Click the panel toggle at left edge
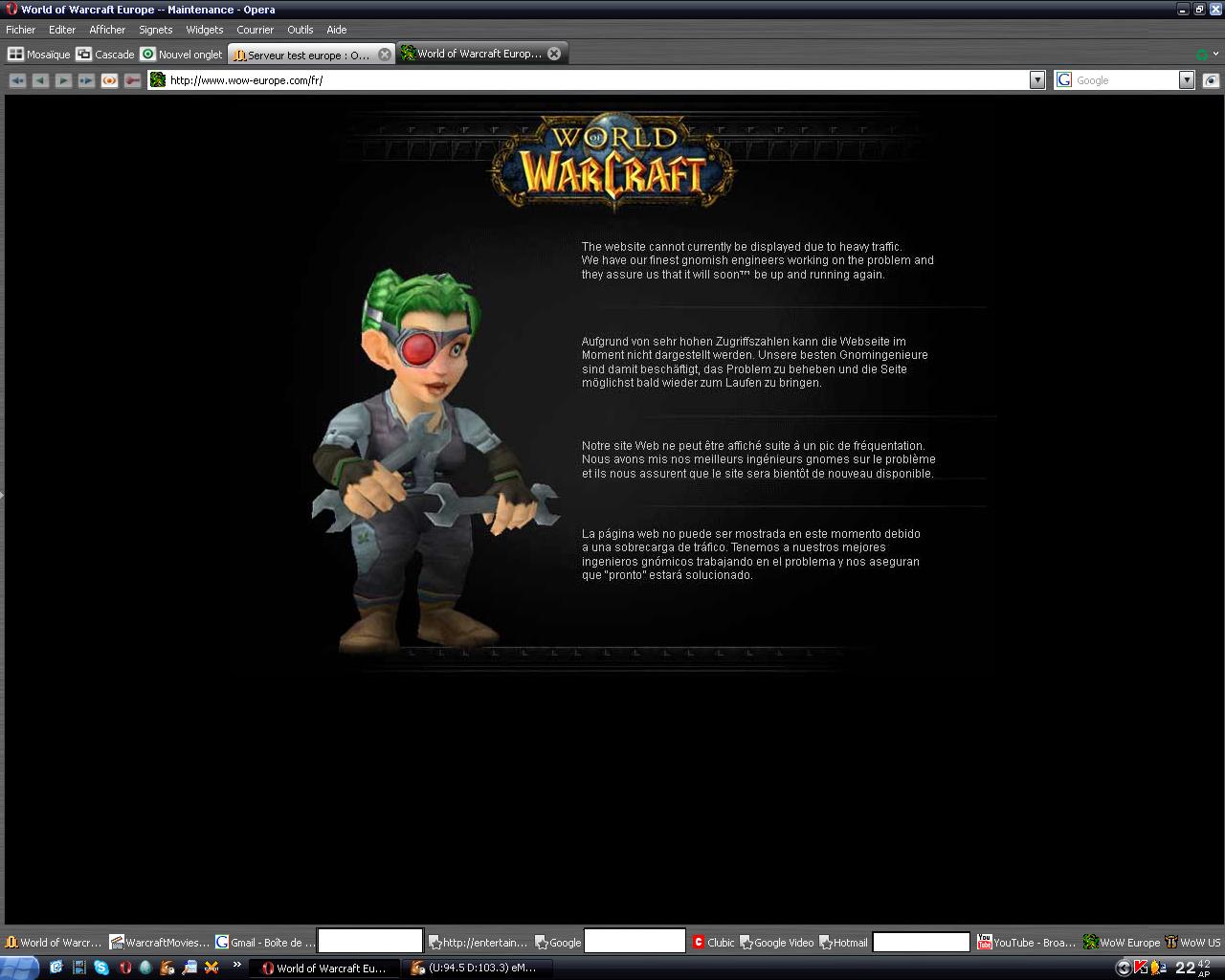This screenshot has width=1225, height=980. click(x=2, y=495)
